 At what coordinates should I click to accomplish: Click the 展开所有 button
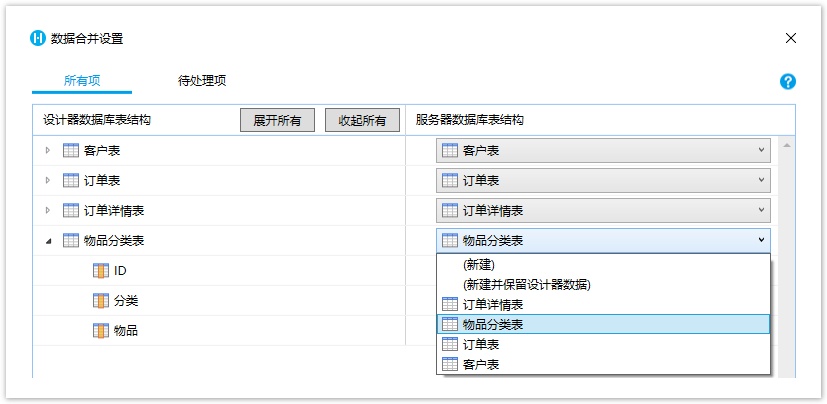coord(277,120)
